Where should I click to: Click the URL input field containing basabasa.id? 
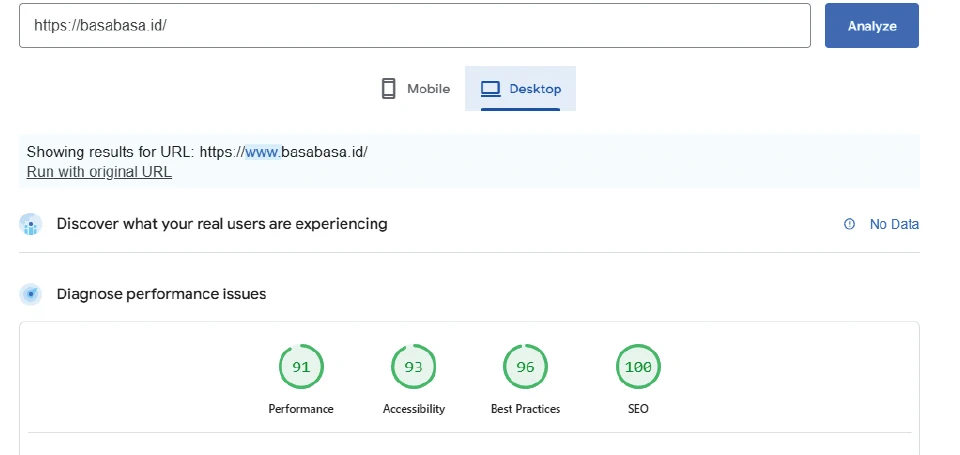point(414,26)
